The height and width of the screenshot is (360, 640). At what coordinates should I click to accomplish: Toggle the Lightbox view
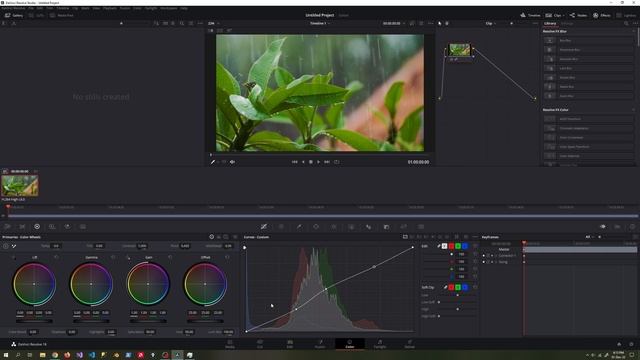(x=626, y=15)
